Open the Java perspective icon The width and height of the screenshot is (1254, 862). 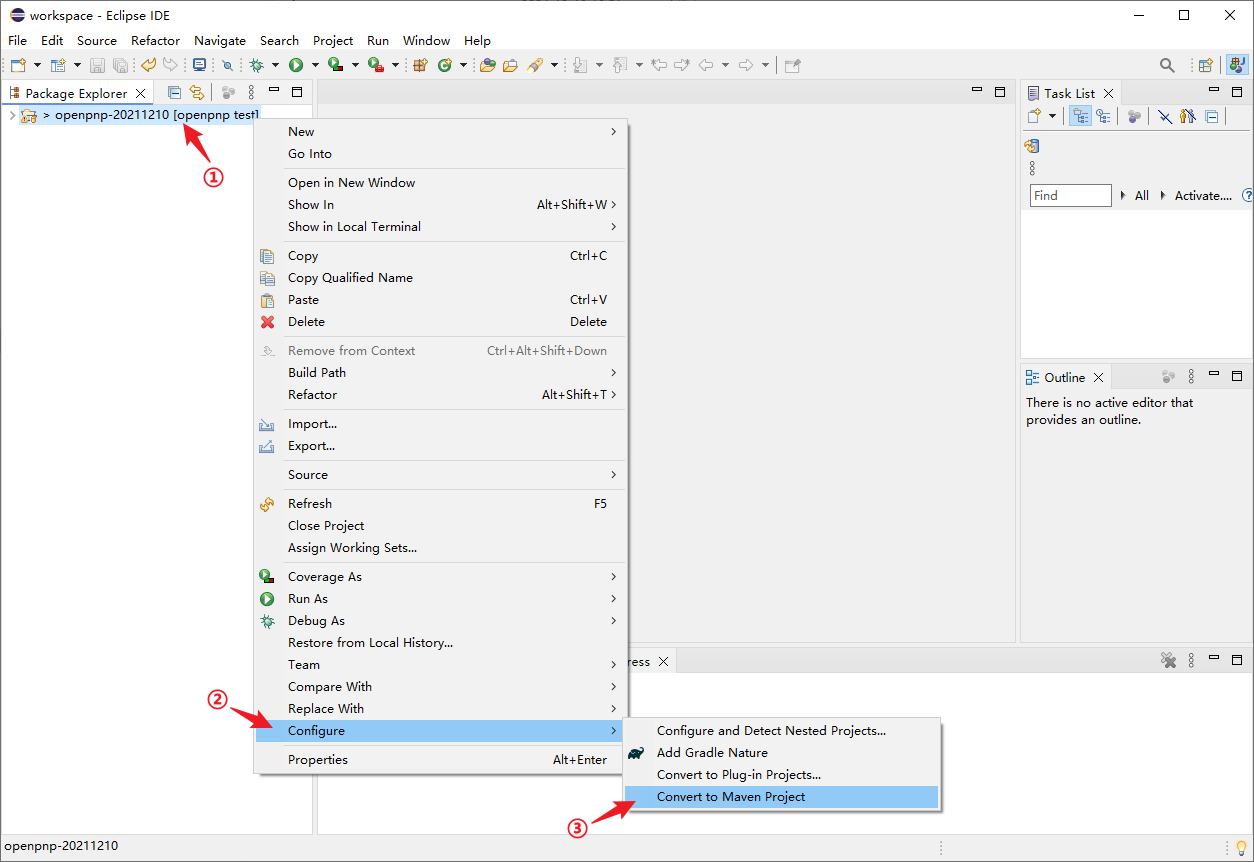point(1238,65)
